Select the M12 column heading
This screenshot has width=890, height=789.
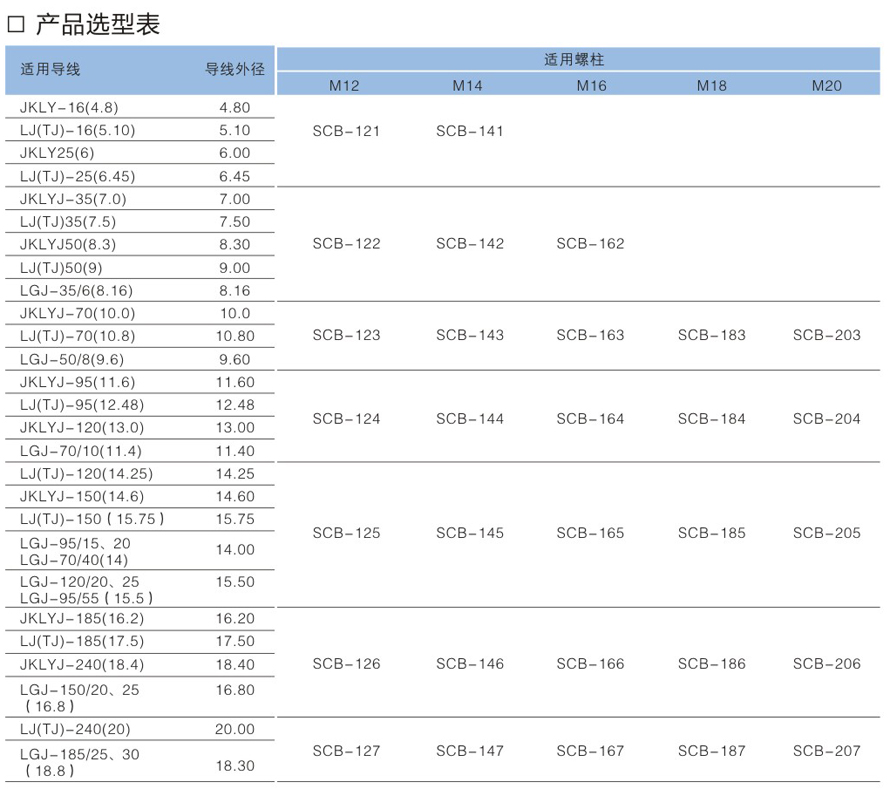click(344, 86)
